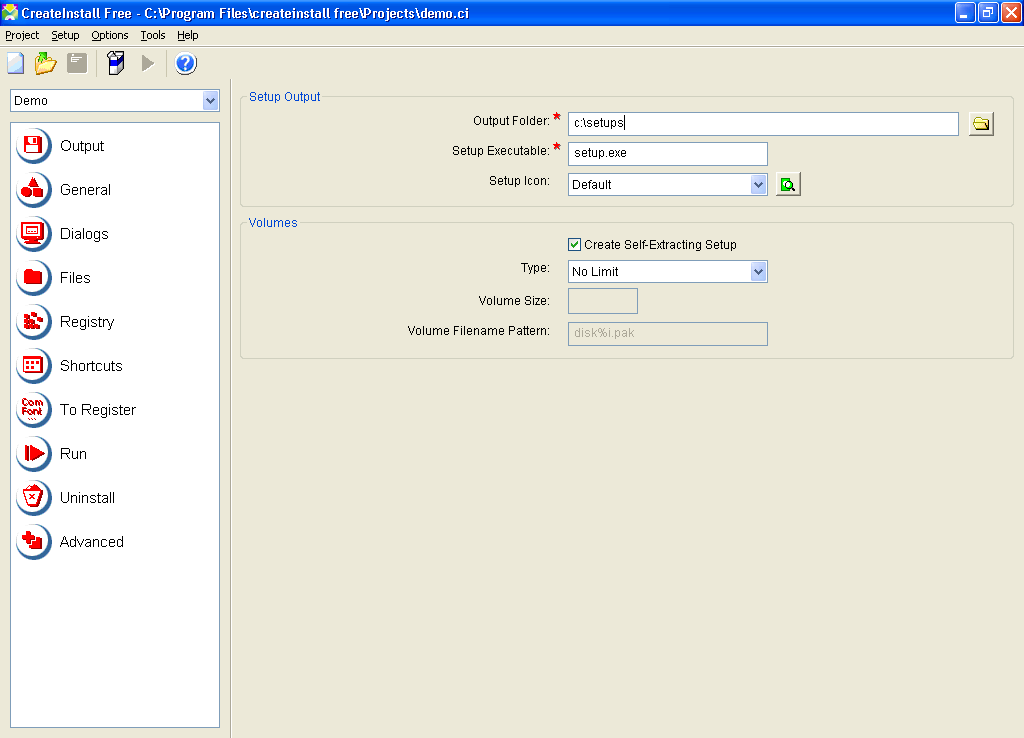Screen dimensions: 1024x738
Task: Click the Open Project folder icon
Action: pos(46,63)
